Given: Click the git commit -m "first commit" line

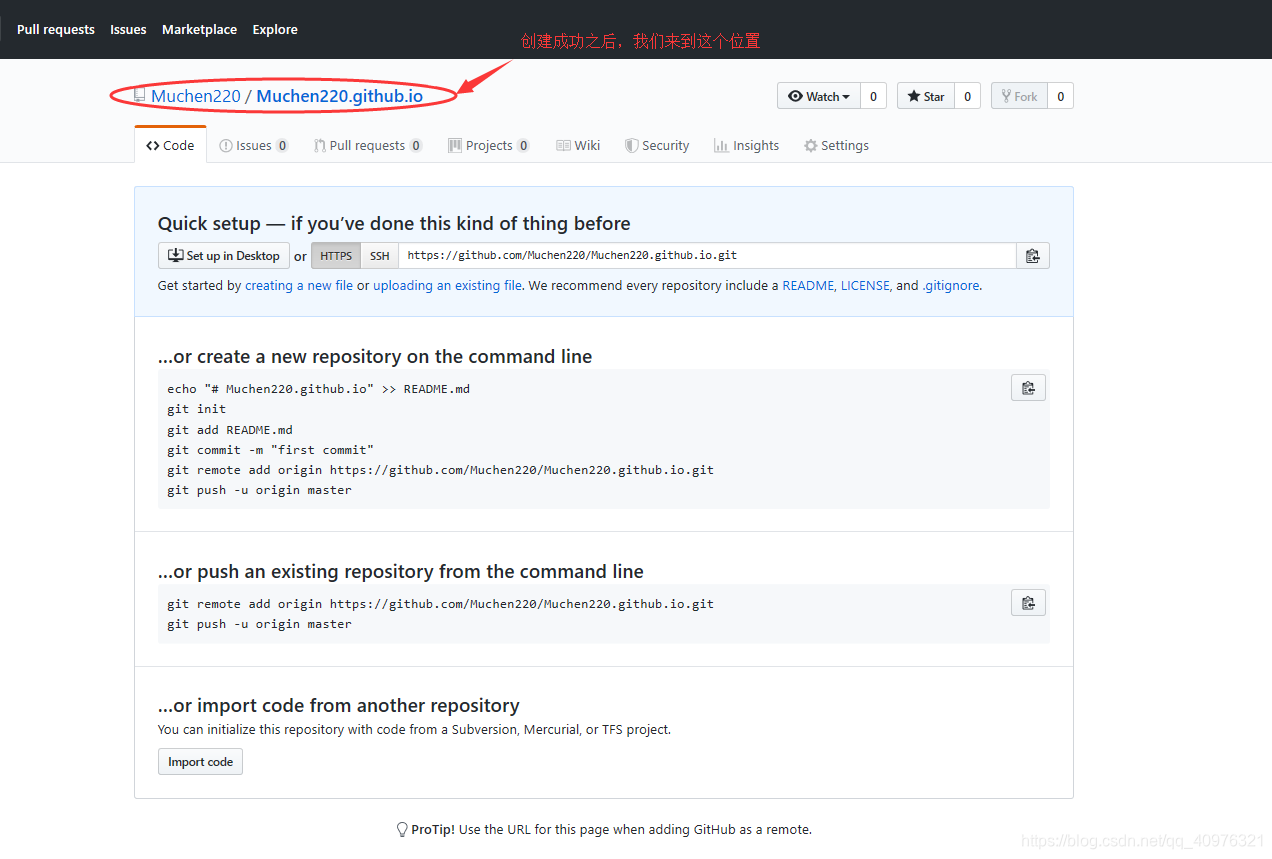Looking at the screenshot, I should [270, 450].
